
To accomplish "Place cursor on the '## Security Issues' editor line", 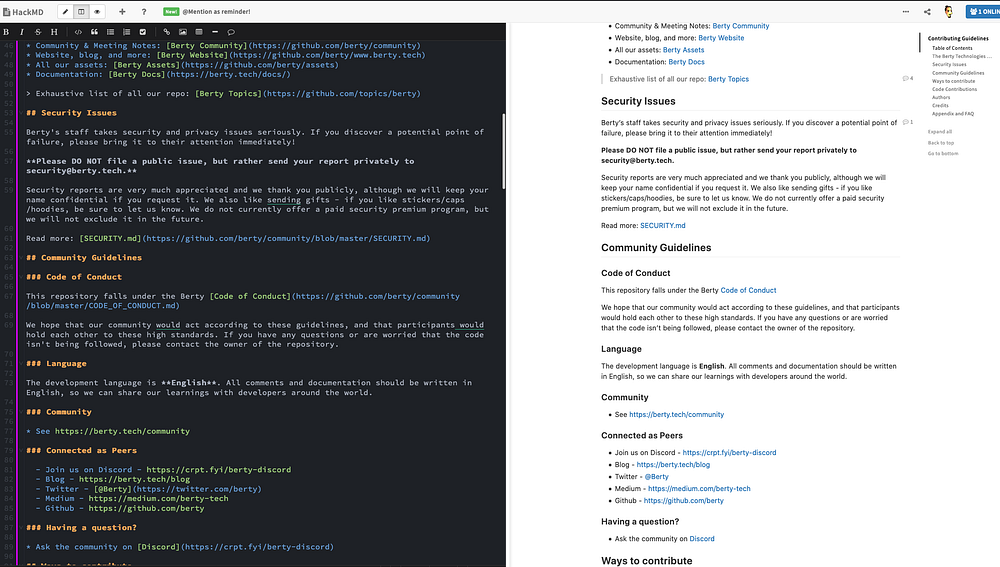I will pyautogui.click(x=71, y=113).
